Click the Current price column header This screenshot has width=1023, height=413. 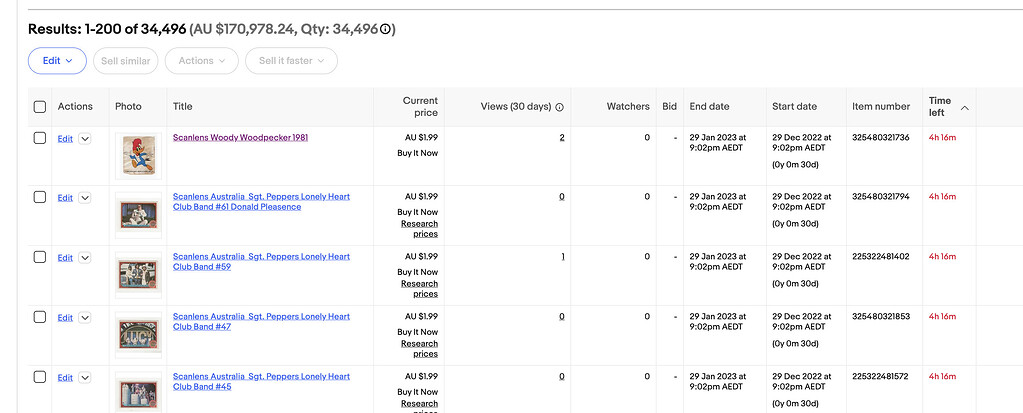[x=420, y=107]
